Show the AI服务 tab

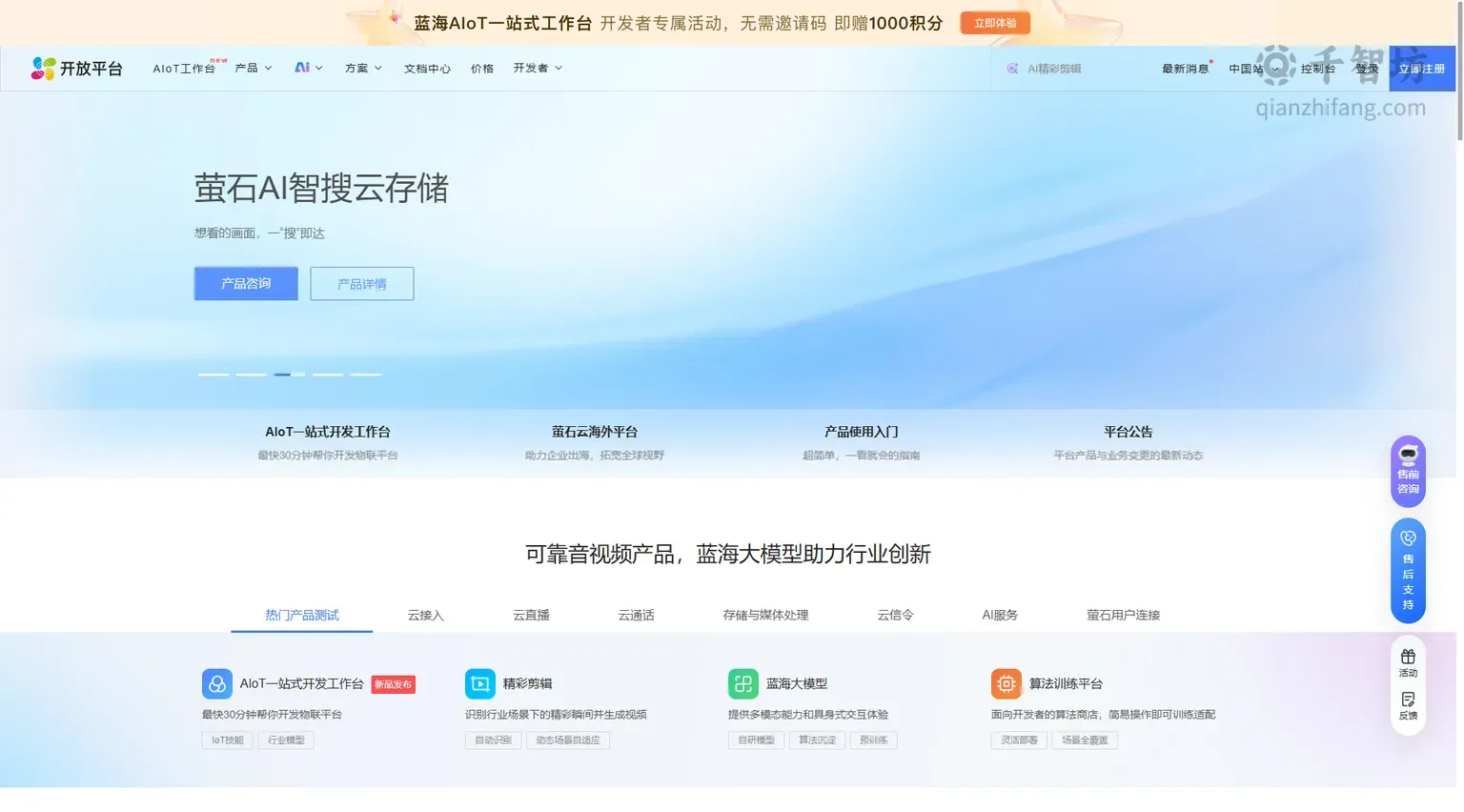pyautogui.click(x=1000, y=615)
